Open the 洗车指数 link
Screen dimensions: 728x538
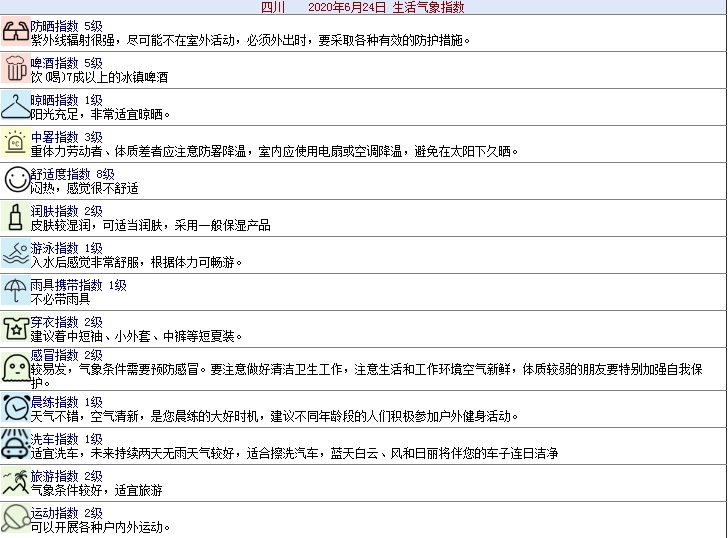[x=54, y=439]
